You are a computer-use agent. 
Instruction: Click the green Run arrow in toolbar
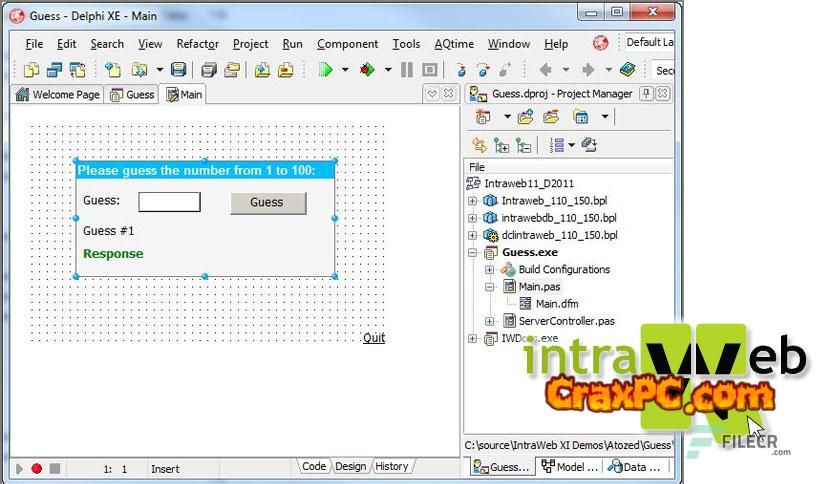325,70
